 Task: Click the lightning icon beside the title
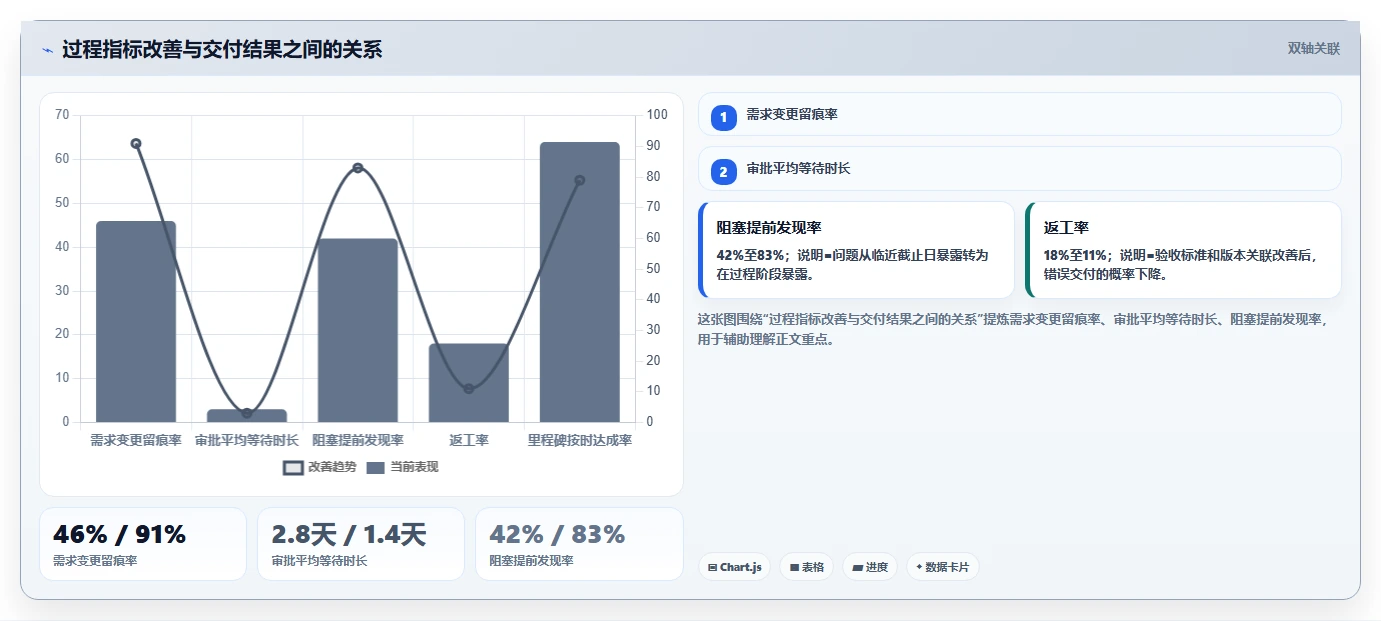coord(47,50)
